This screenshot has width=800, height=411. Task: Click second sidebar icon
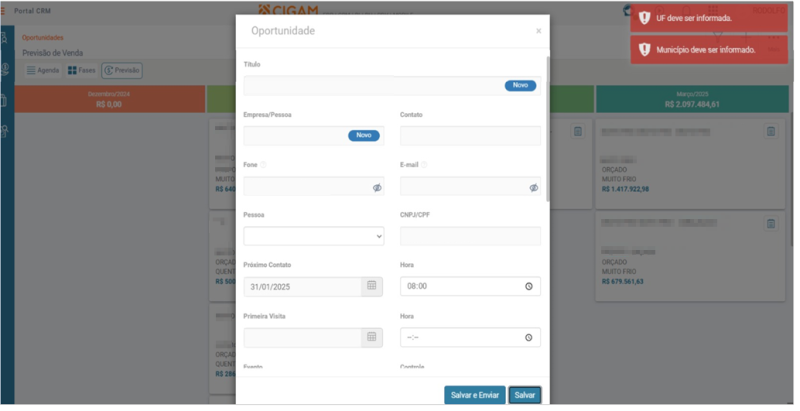tap(4, 69)
